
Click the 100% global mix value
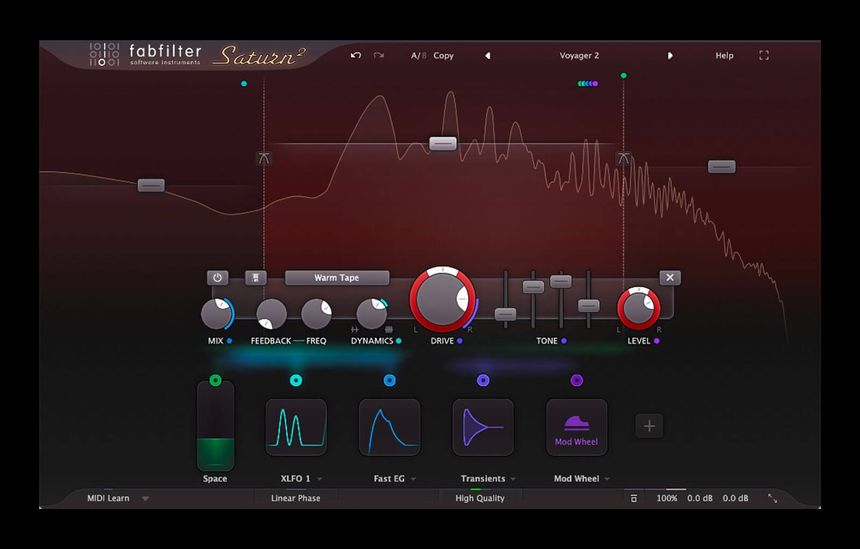[667, 498]
